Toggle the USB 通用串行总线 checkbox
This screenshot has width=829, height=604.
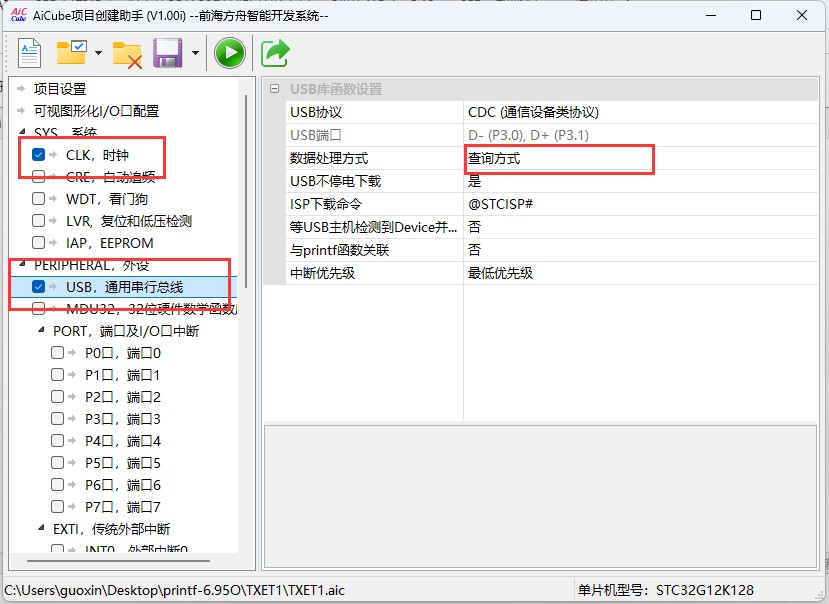click(x=38, y=287)
